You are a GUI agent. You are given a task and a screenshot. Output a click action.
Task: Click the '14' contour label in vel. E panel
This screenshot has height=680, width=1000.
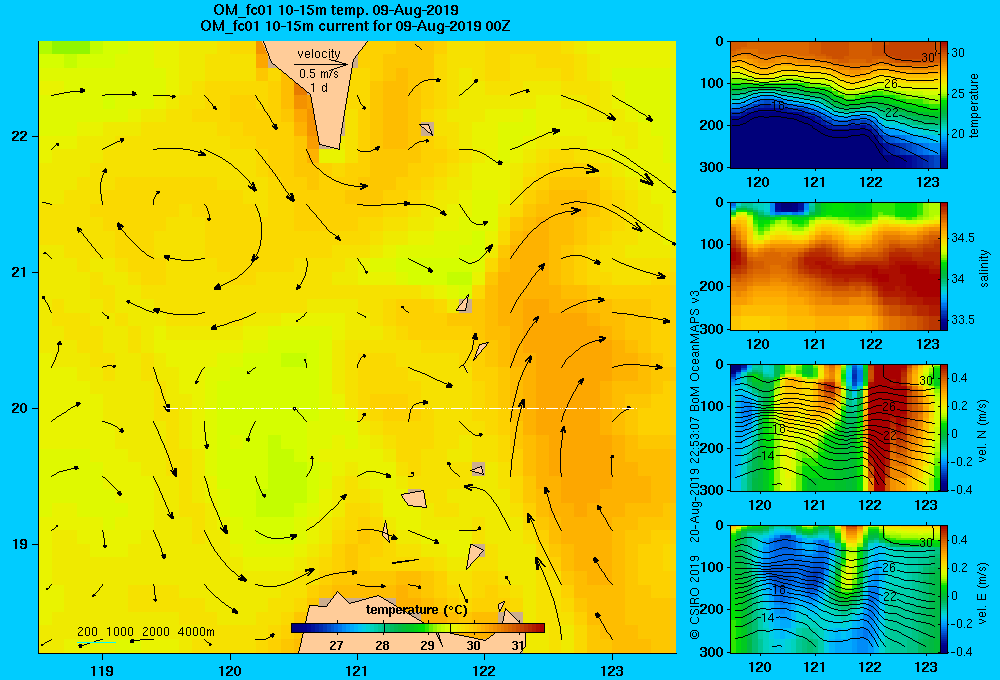768,617
